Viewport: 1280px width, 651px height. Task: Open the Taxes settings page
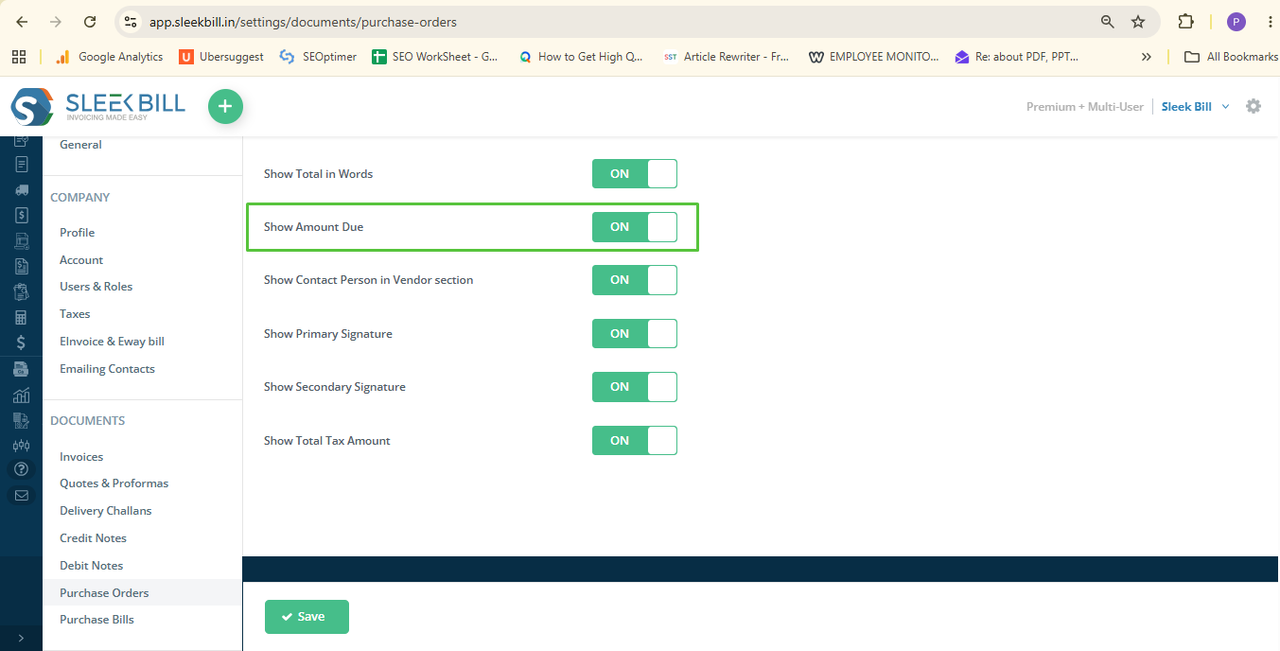75,314
